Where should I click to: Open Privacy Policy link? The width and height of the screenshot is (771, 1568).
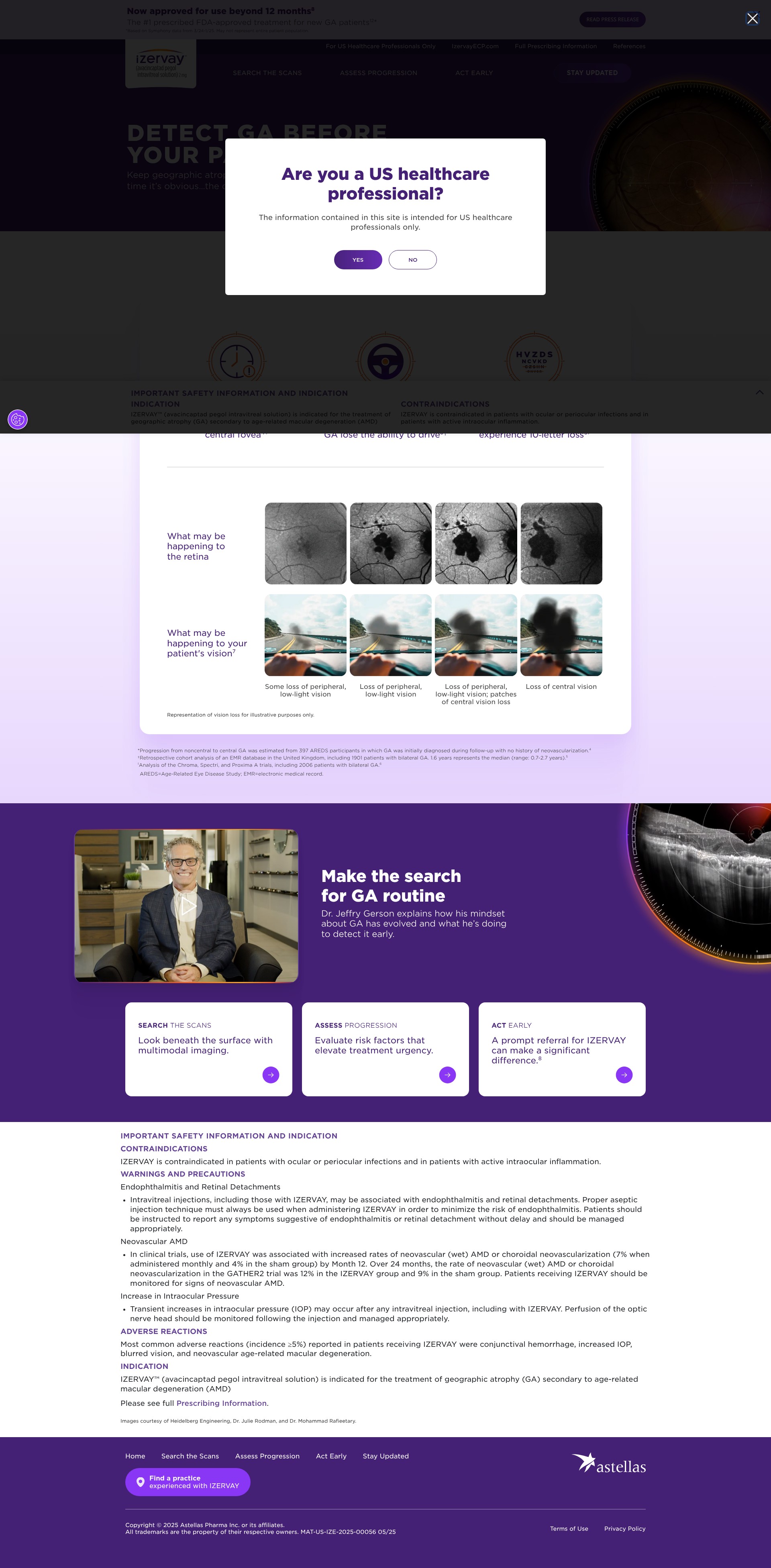625,1528
